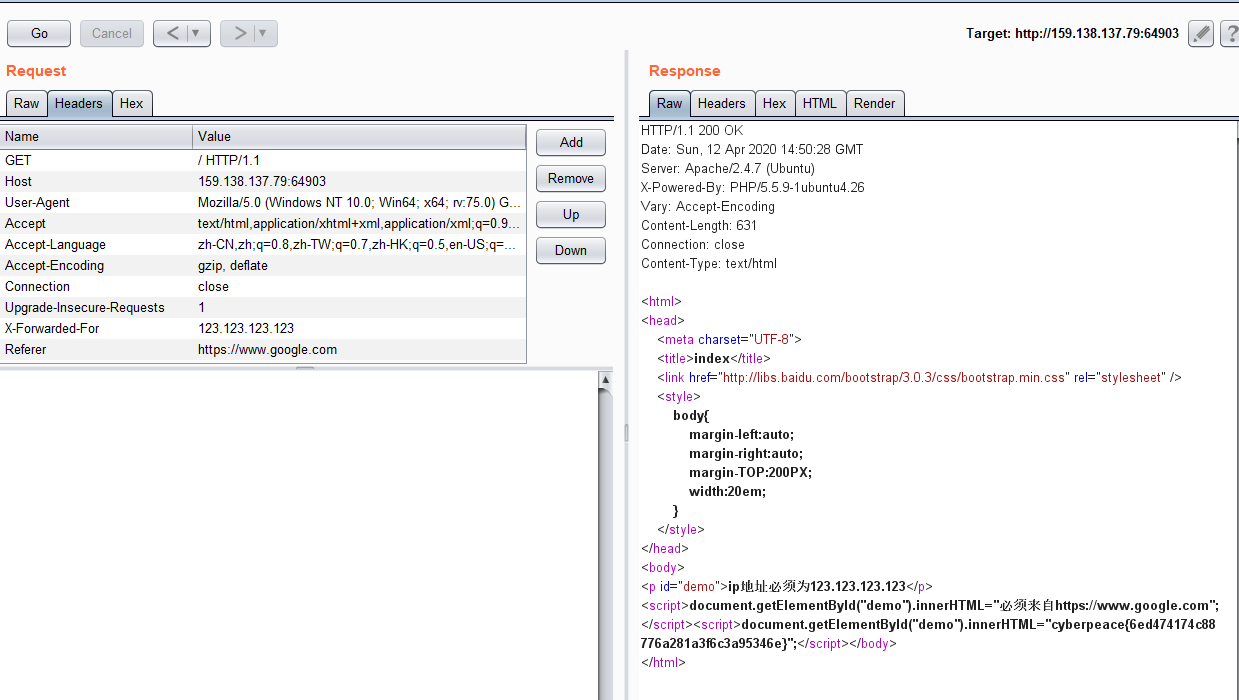Sort by the Value column header
Screen dimensions: 1239x700
[x=359, y=137]
